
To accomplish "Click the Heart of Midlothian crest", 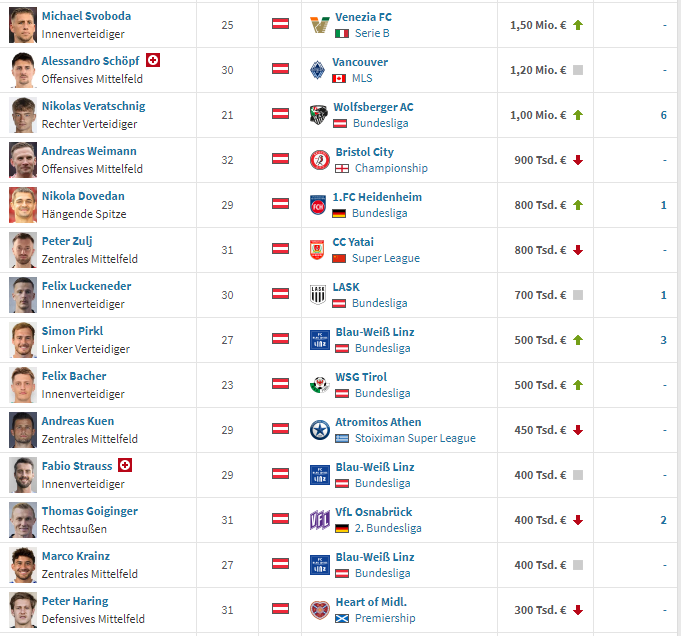I will tap(320, 610).
